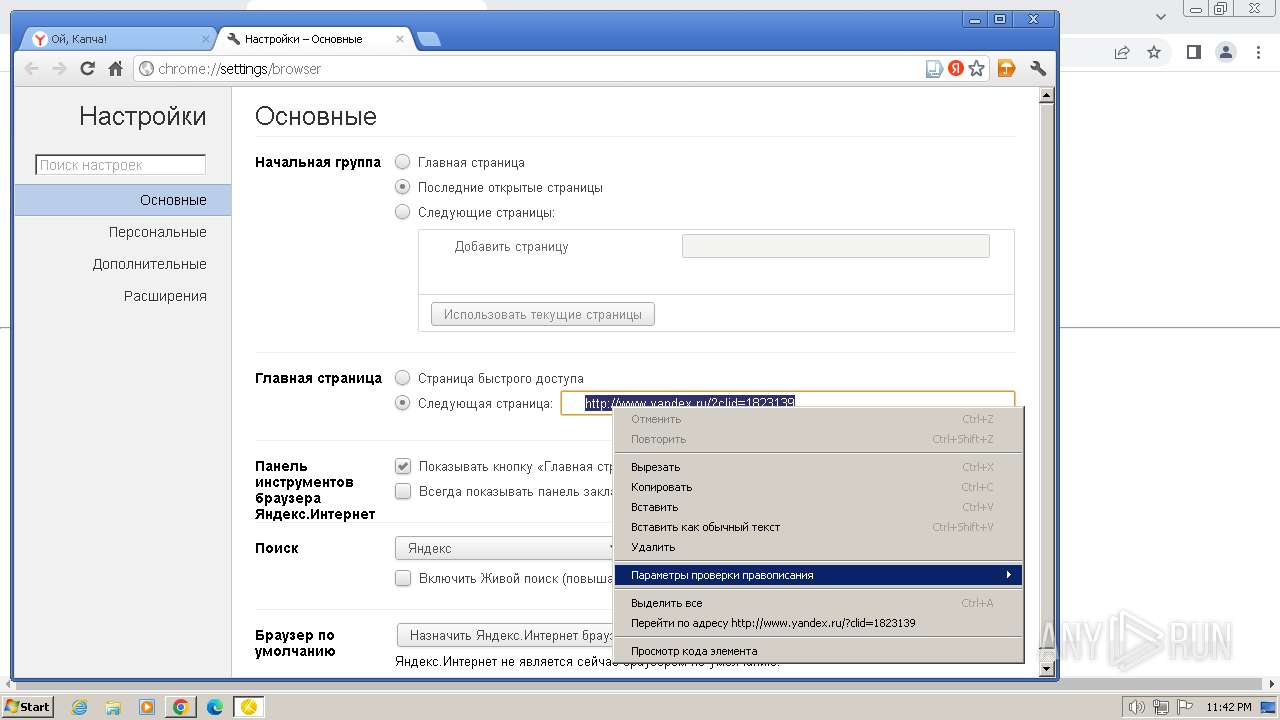
Task: Click the 'Поиск настроек' search field
Action: [x=120, y=165]
